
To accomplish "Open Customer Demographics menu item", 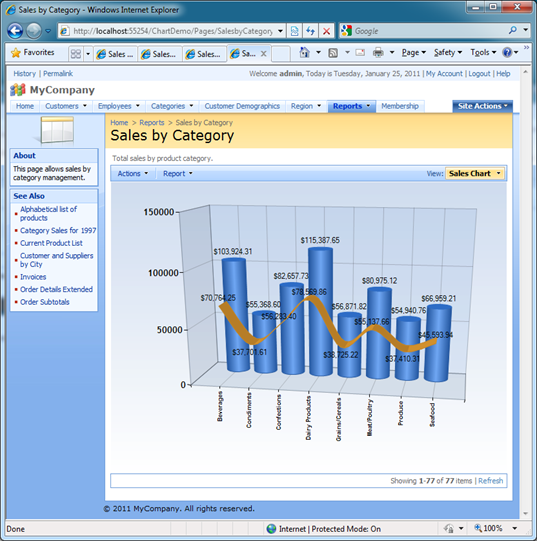I will coord(242,106).
